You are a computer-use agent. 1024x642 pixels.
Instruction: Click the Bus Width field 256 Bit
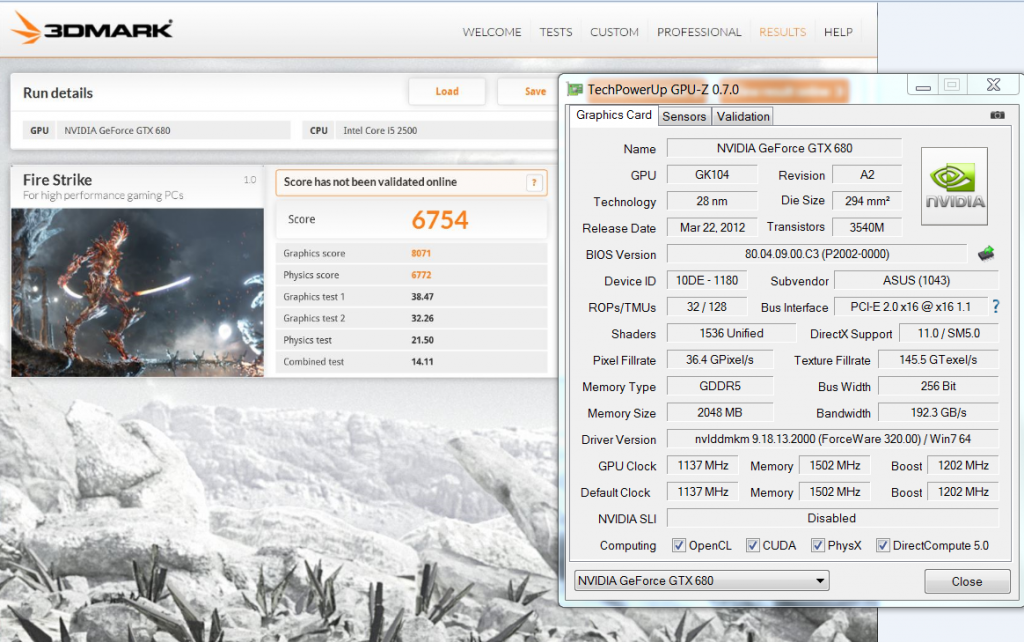(938, 386)
